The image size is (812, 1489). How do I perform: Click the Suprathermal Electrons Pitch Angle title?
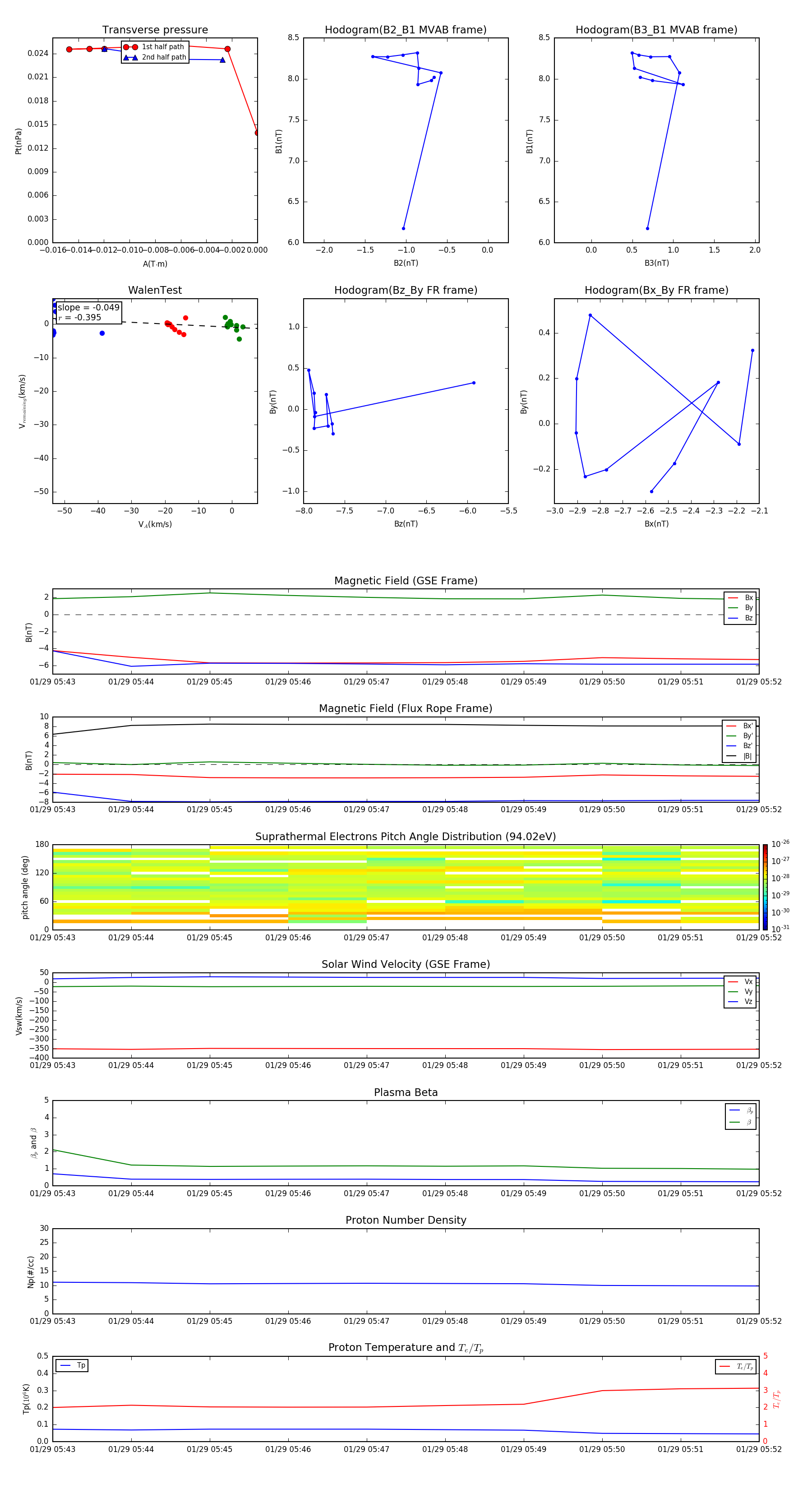click(406, 837)
